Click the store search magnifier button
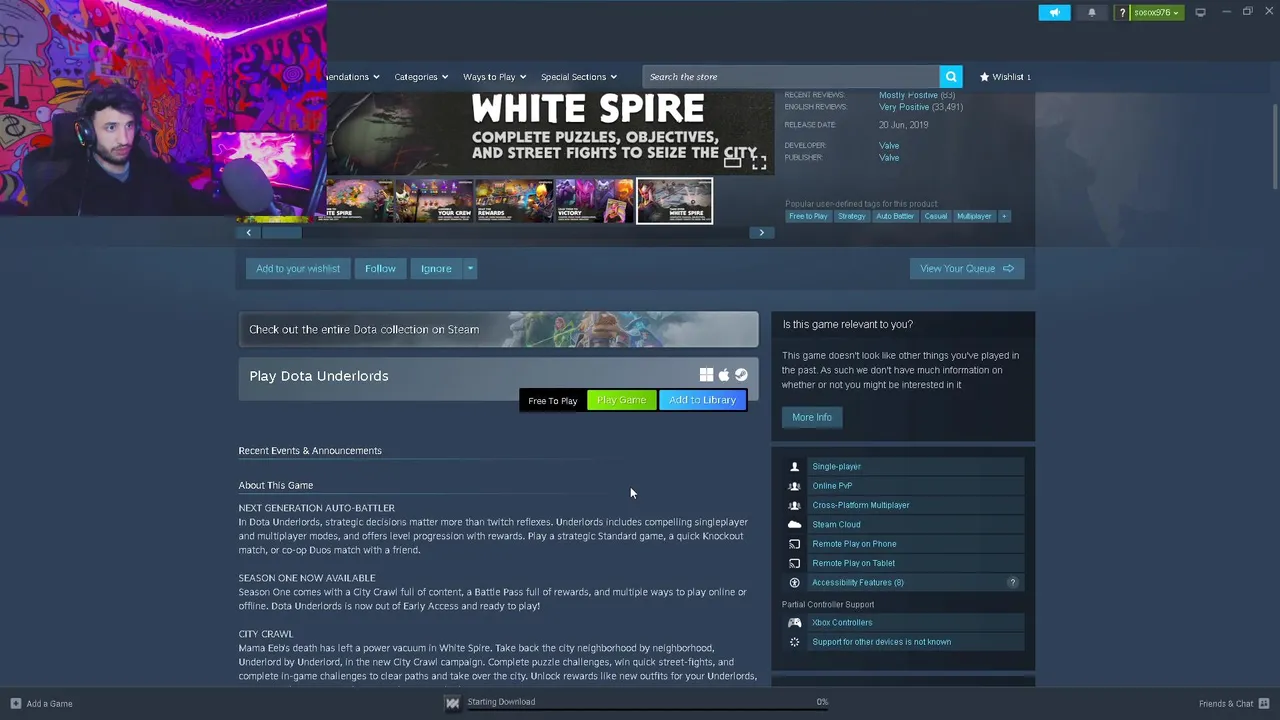The height and width of the screenshot is (720, 1280). 951,76
